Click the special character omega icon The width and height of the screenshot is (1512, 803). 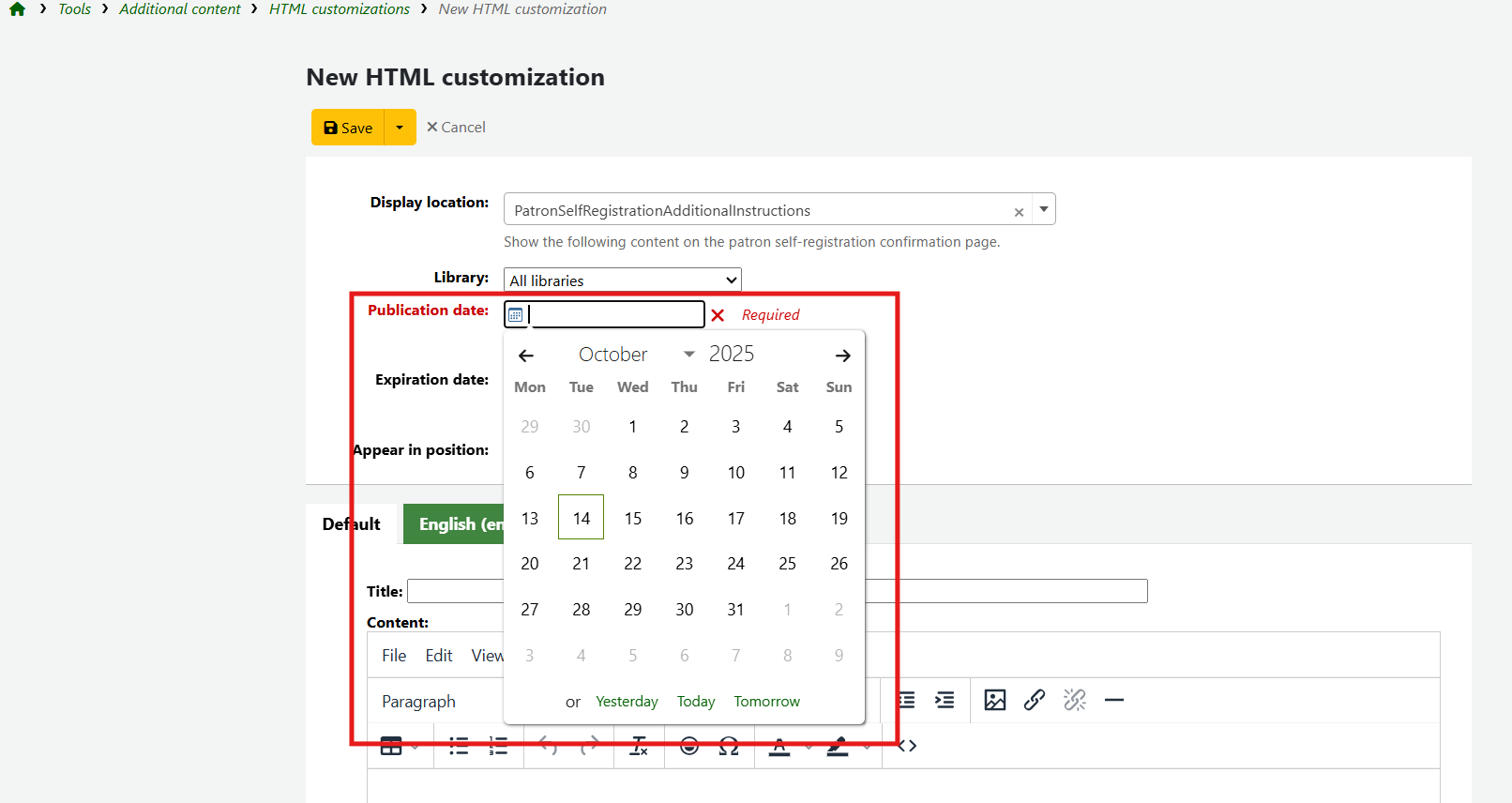(729, 747)
